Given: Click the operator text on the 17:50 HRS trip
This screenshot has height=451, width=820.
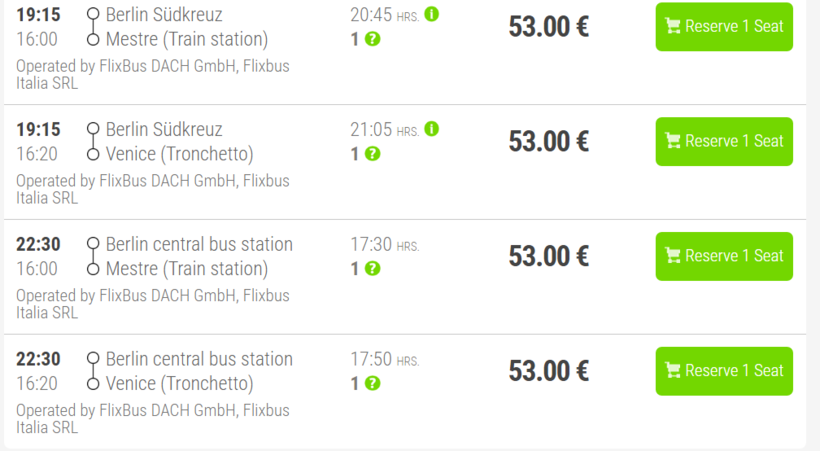Looking at the screenshot, I should [x=153, y=419].
